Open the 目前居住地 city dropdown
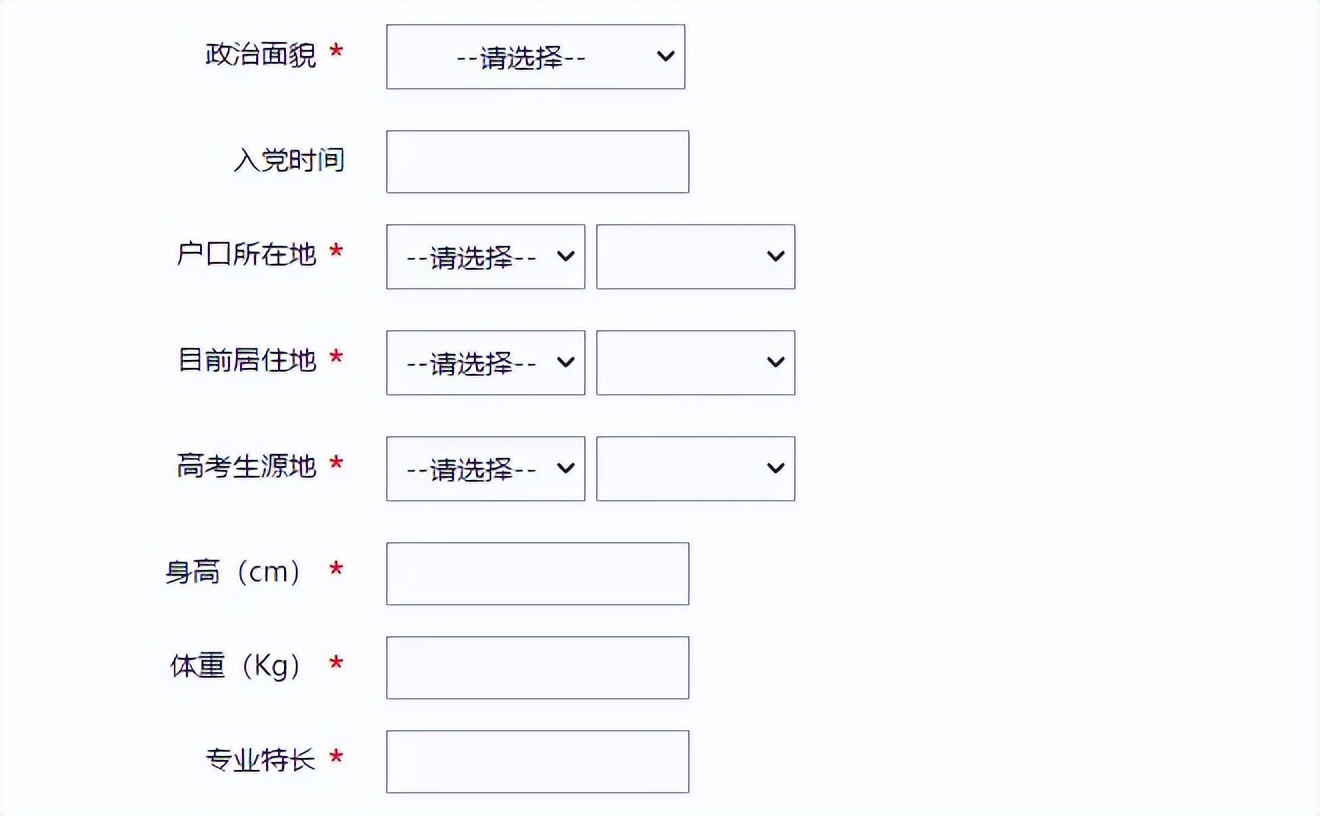1320x816 pixels. click(695, 362)
